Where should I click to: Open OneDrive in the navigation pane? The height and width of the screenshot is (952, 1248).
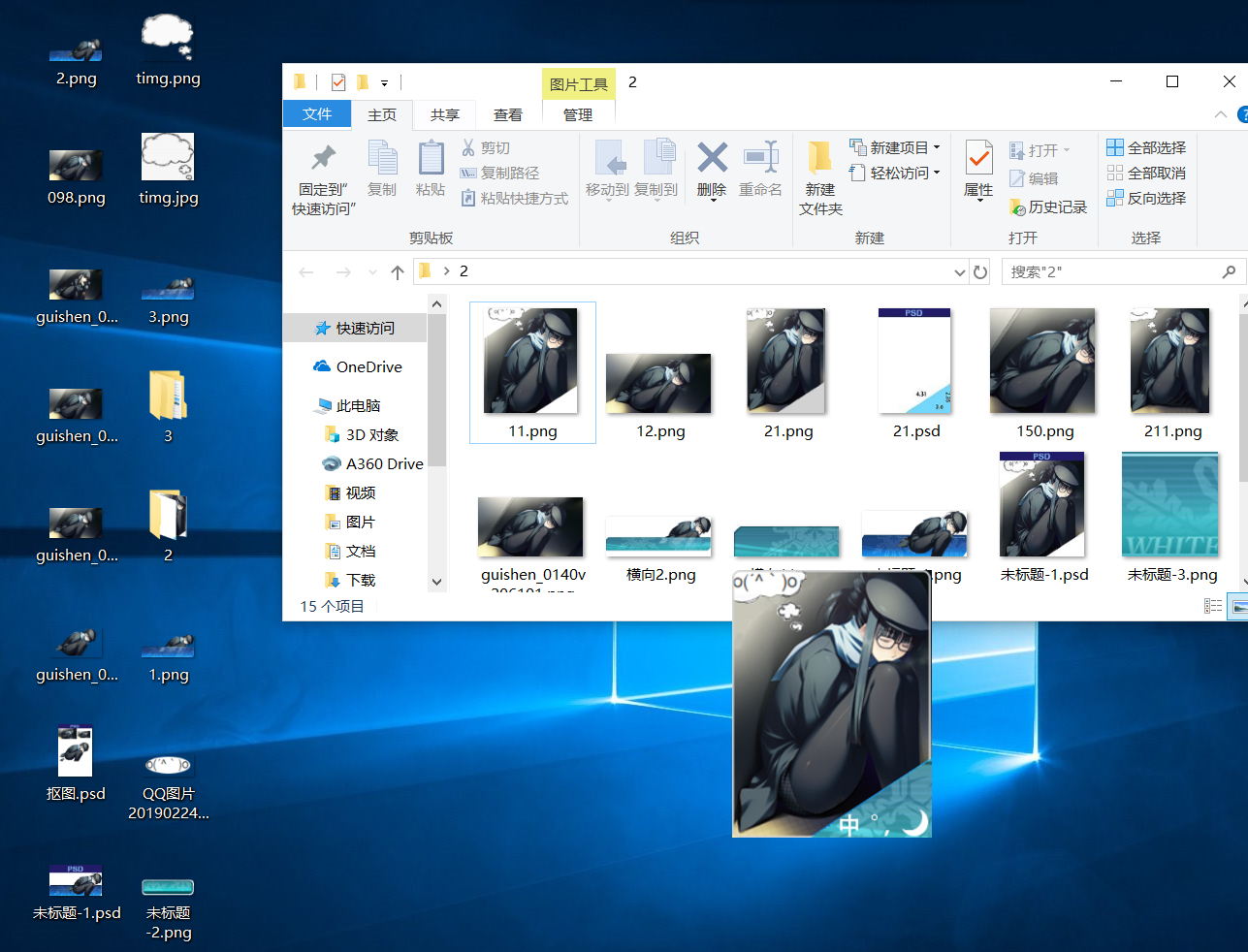(368, 367)
